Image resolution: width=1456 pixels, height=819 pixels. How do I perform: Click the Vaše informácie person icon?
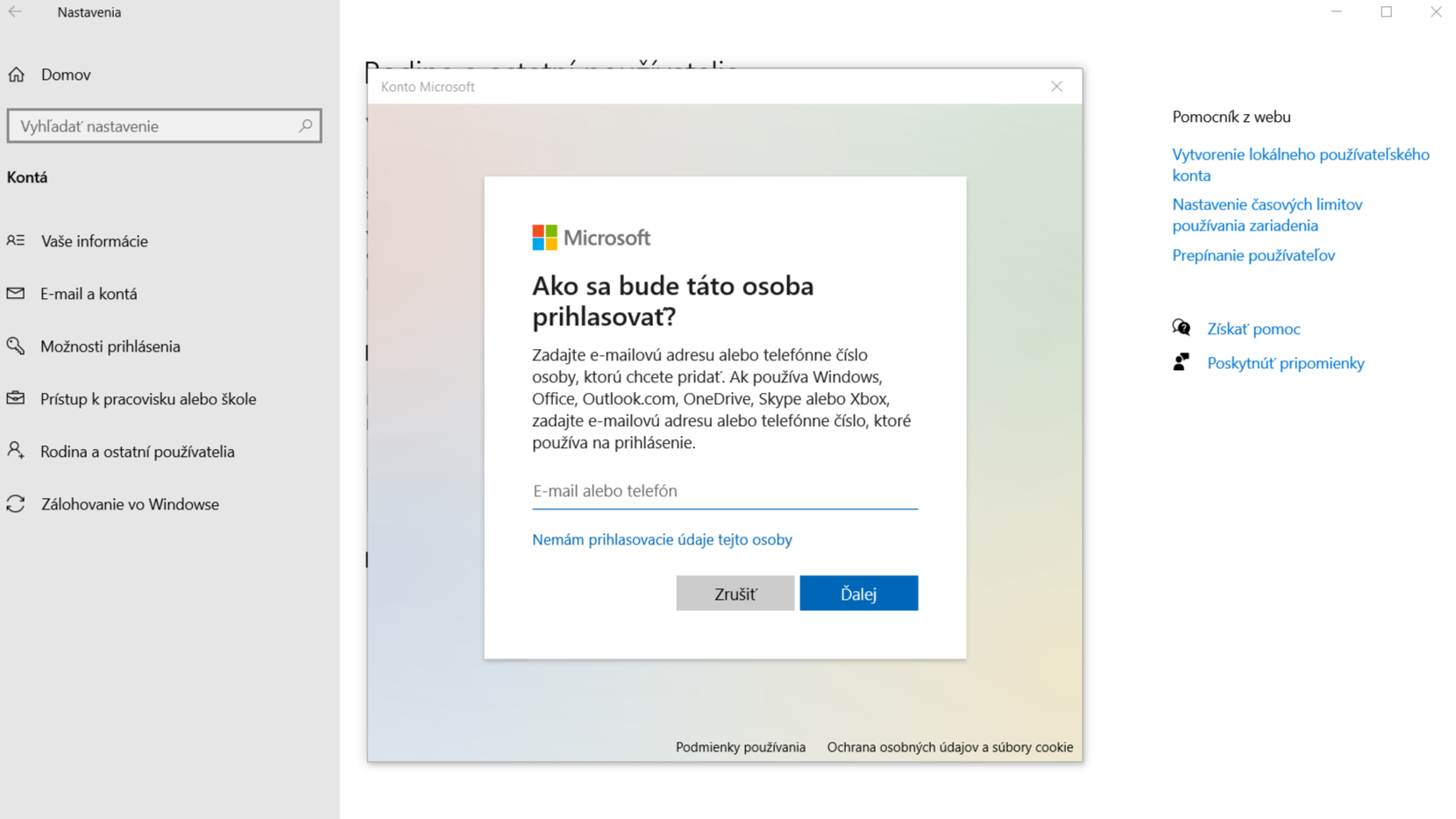coord(16,240)
